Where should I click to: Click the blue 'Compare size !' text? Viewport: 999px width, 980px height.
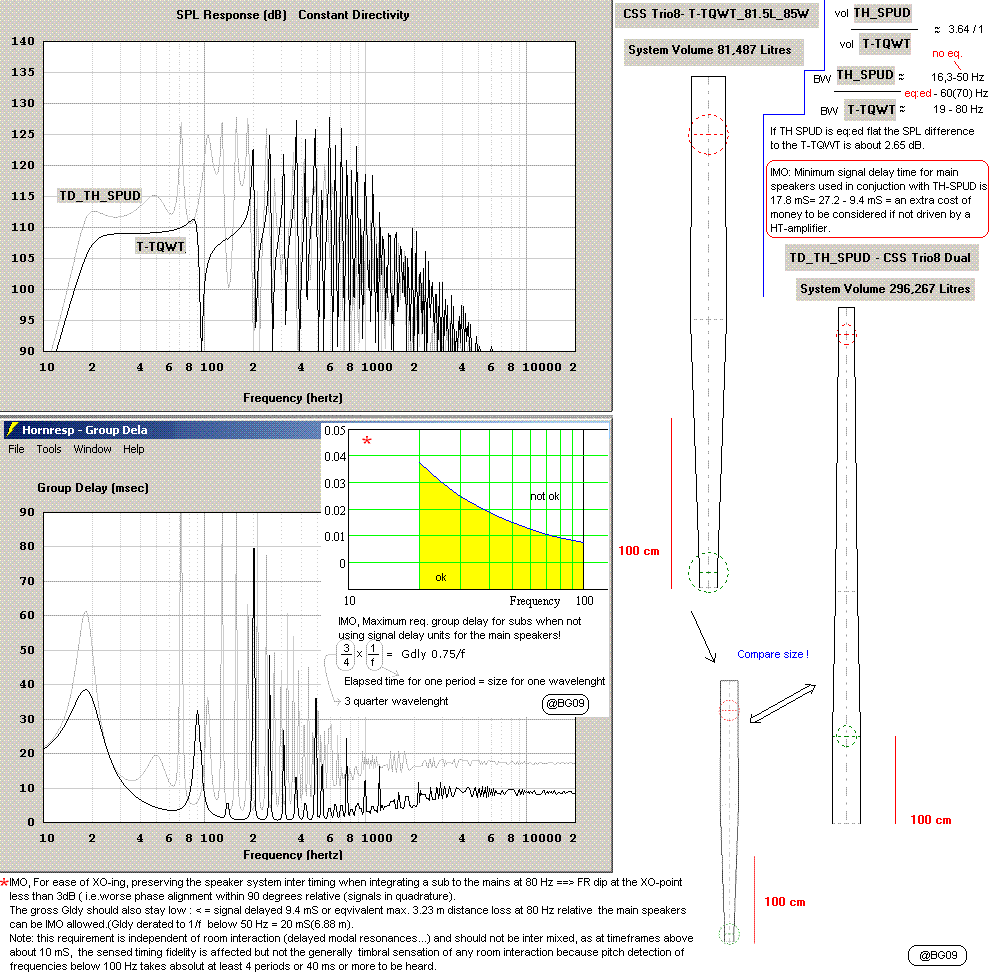point(773,654)
